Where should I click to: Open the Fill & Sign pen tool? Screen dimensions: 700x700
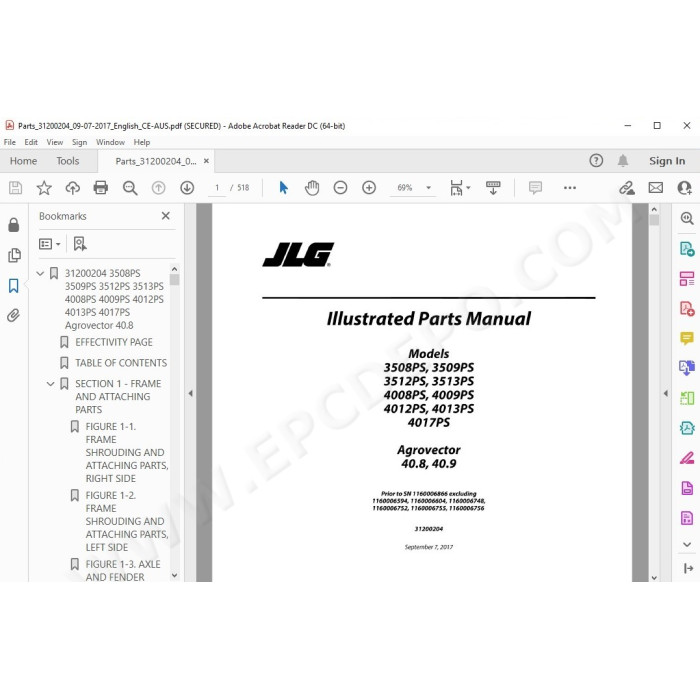tap(687, 458)
